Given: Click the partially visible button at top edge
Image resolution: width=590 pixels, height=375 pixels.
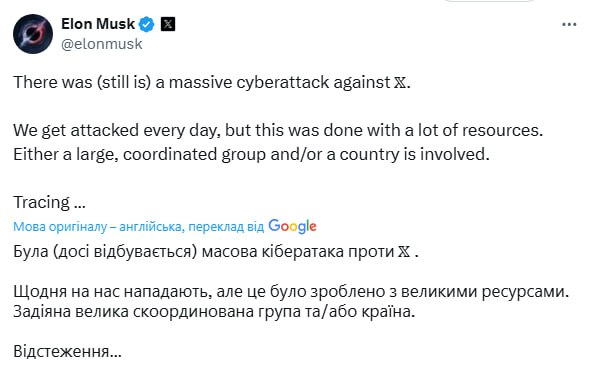Looking at the screenshot, I should point(490,1).
